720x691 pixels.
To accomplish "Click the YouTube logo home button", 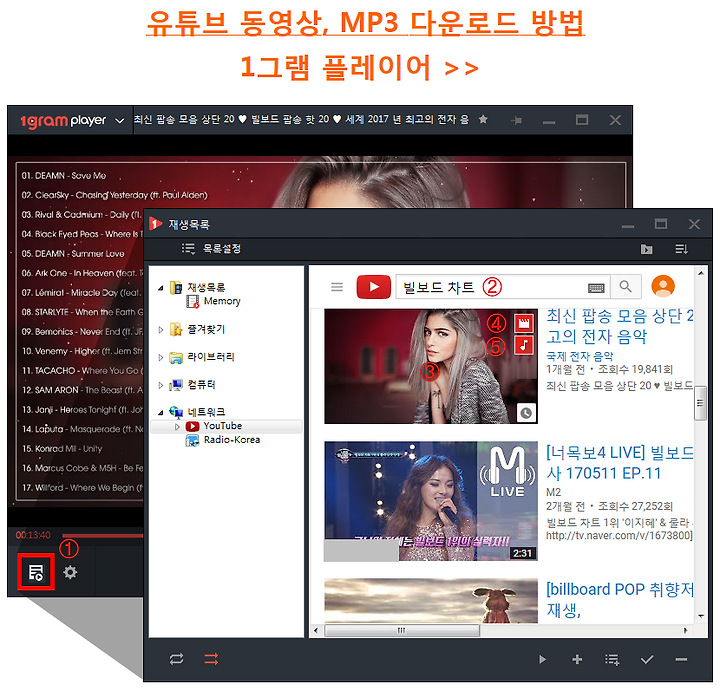I will tap(374, 287).
